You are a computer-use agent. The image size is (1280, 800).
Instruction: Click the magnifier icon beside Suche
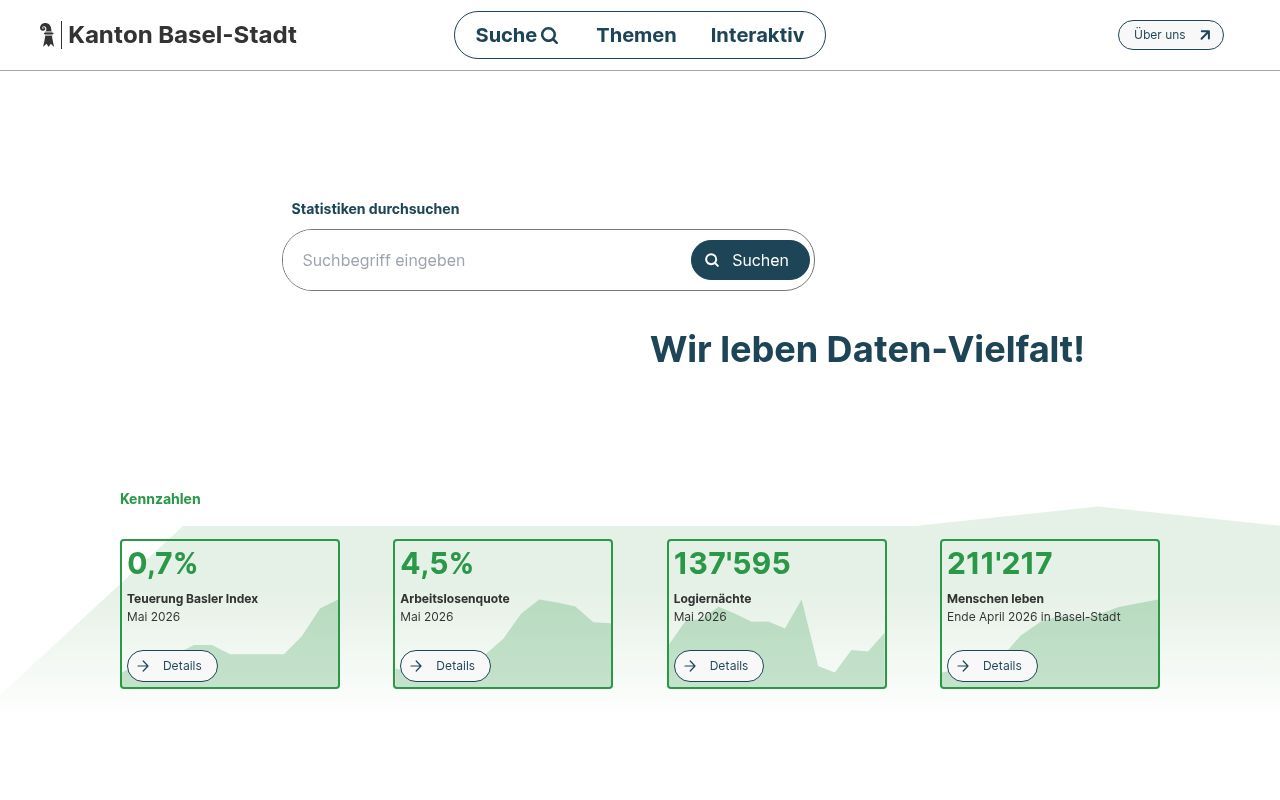tap(549, 36)
